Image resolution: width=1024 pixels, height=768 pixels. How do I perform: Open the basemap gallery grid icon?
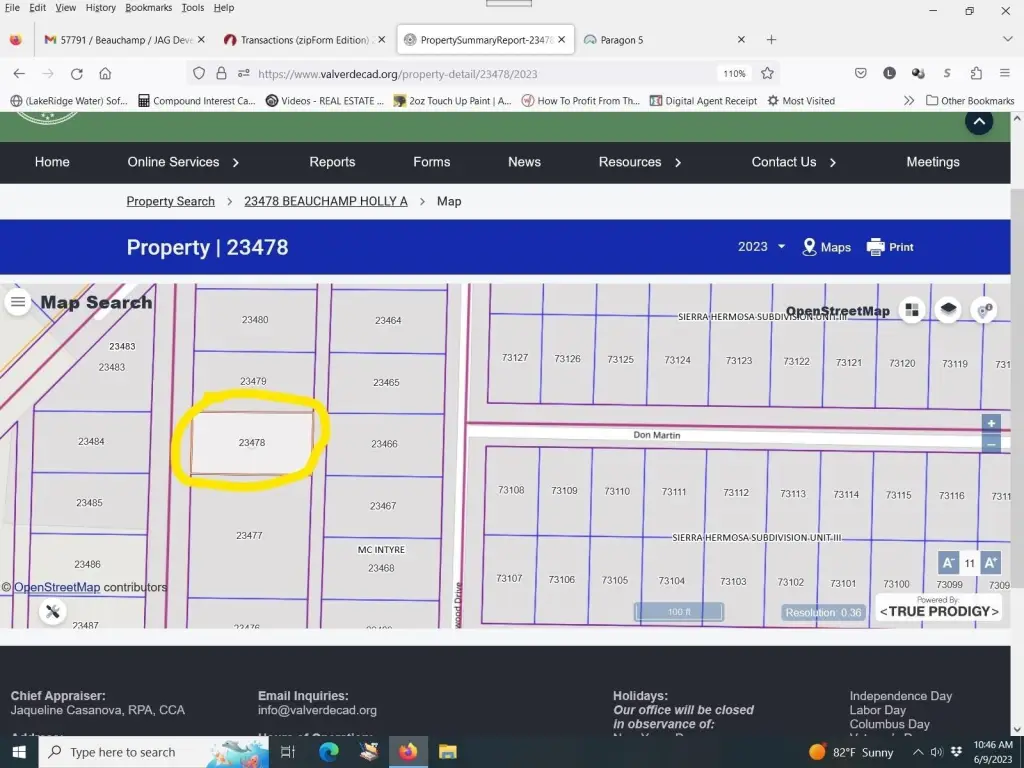coord(911,310)
